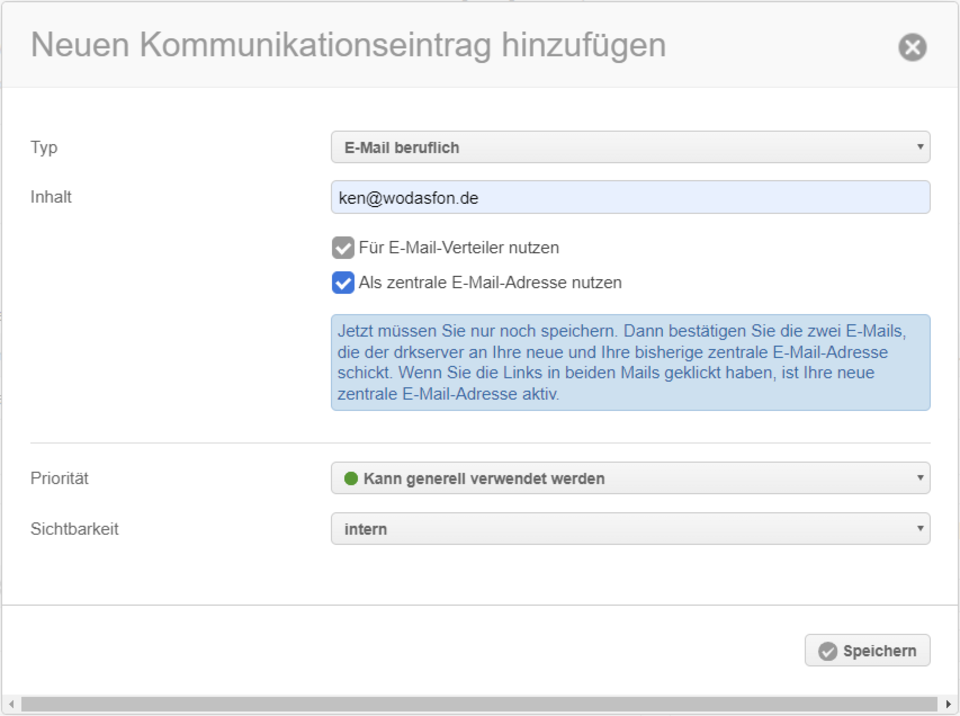Screen dimensions: 960x716
Task: Click the 'Neuen Kommunikationseintrag hinzufügen' dialog title
Action: coord(348,45)
